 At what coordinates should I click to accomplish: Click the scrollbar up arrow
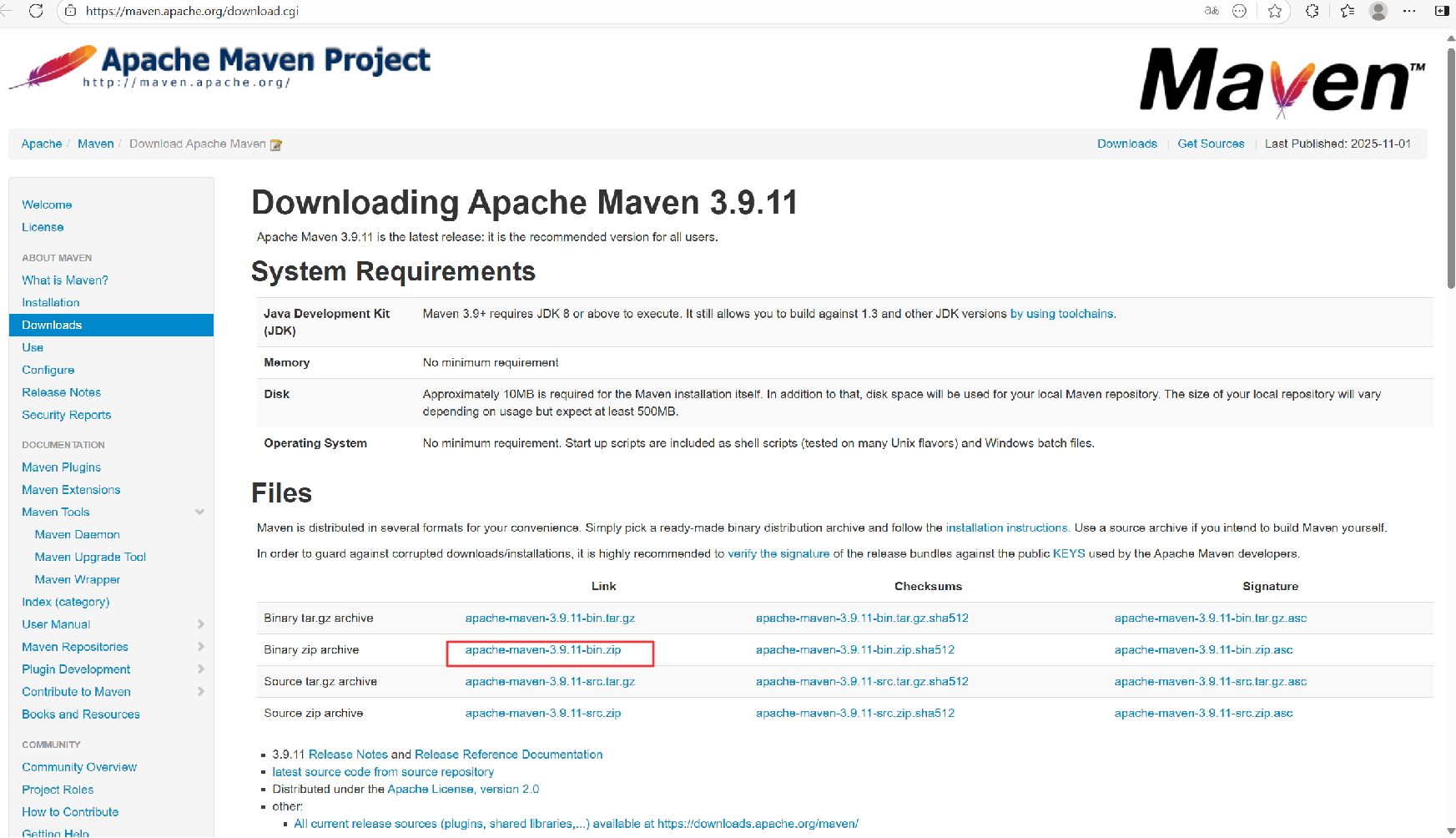coord(1451,37)
